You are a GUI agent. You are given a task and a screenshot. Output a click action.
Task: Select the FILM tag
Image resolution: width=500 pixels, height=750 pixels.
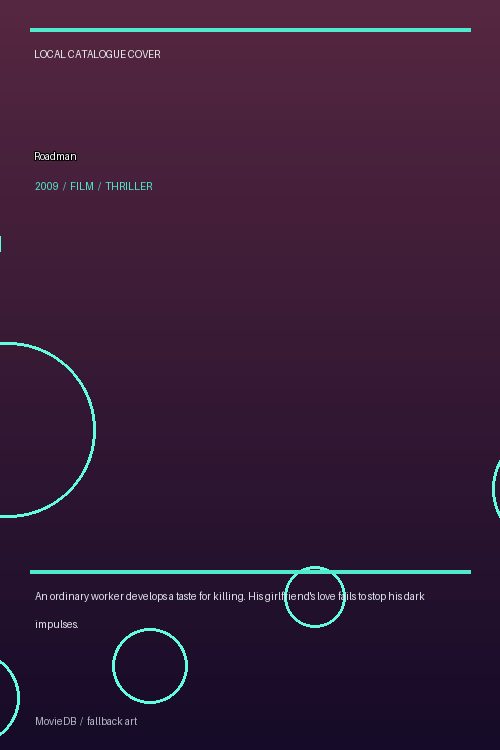tap(82, 186)
